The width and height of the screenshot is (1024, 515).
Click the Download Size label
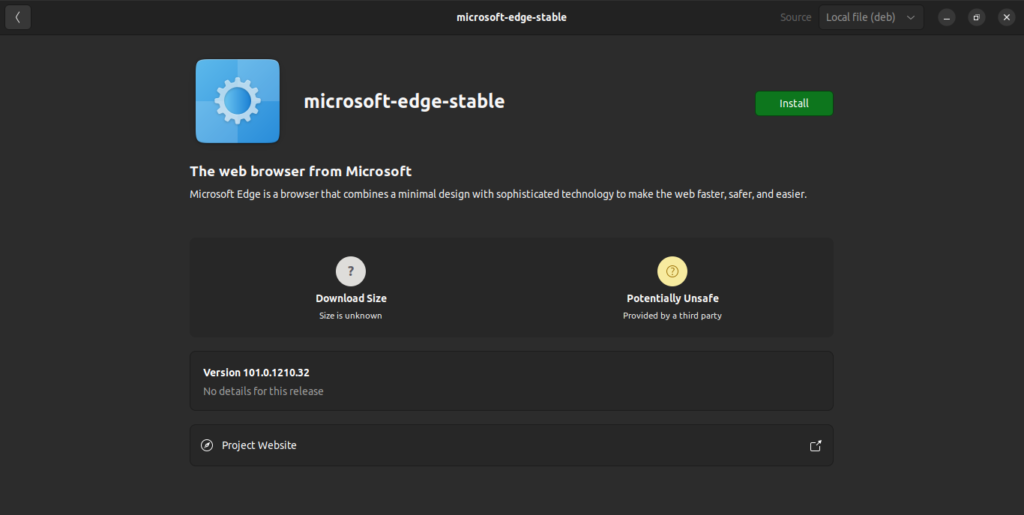coord(351,298)
